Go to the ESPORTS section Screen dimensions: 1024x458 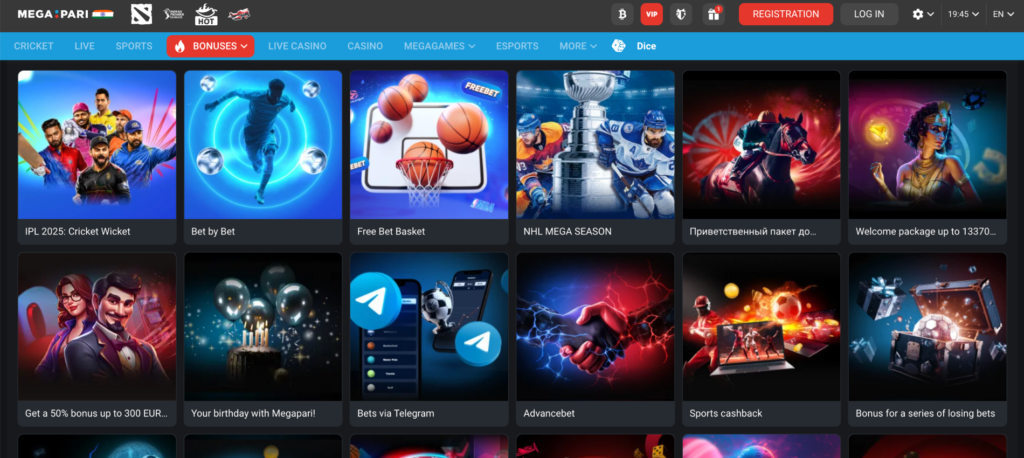517,46
